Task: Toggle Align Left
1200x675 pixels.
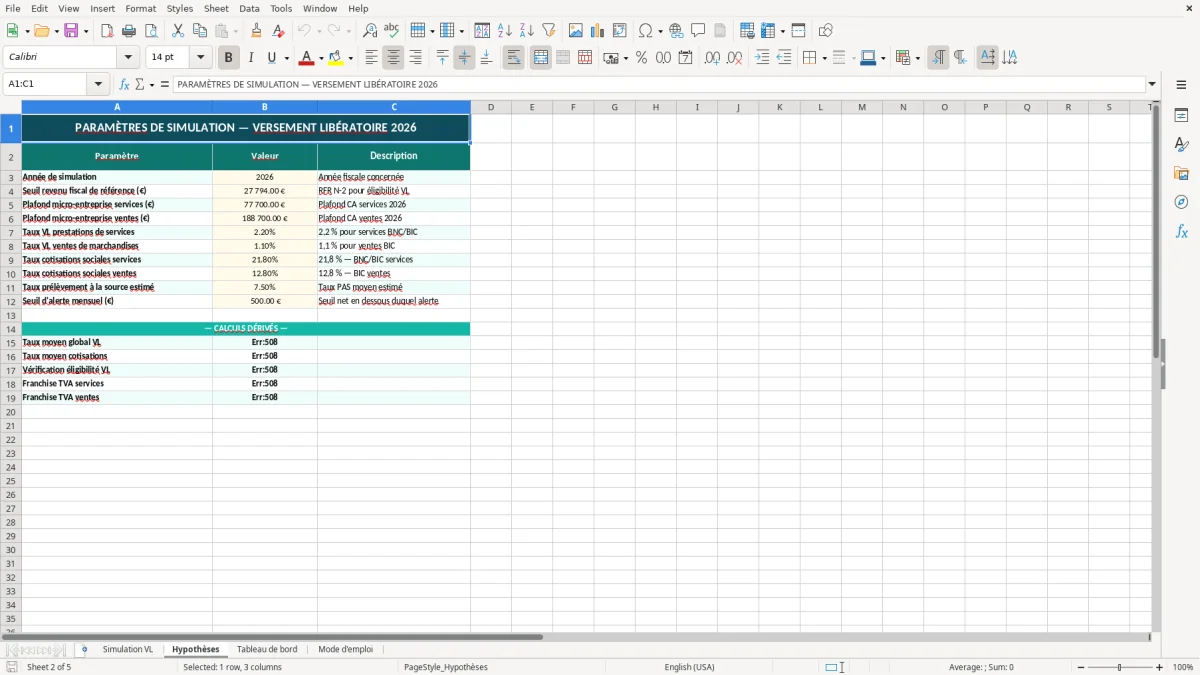Action: point(372,58)
